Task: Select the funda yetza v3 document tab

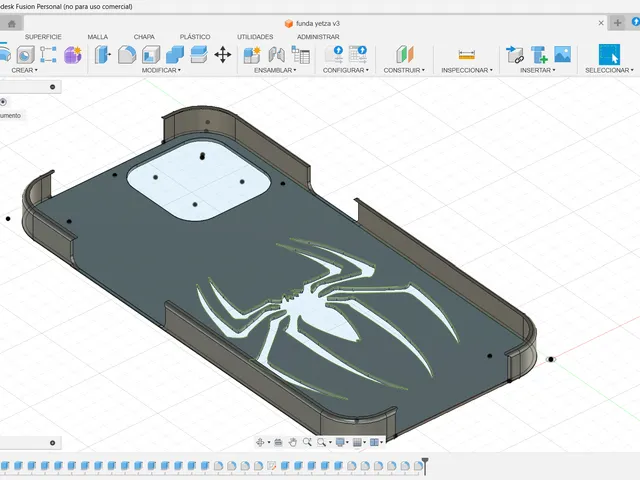Action: coord(312,24)
